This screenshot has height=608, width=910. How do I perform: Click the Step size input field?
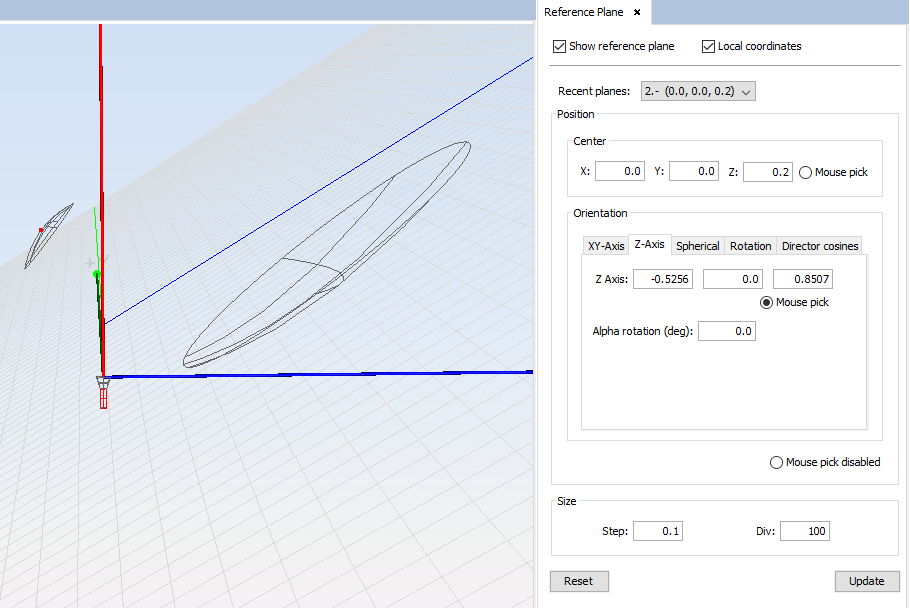(657, 531)
